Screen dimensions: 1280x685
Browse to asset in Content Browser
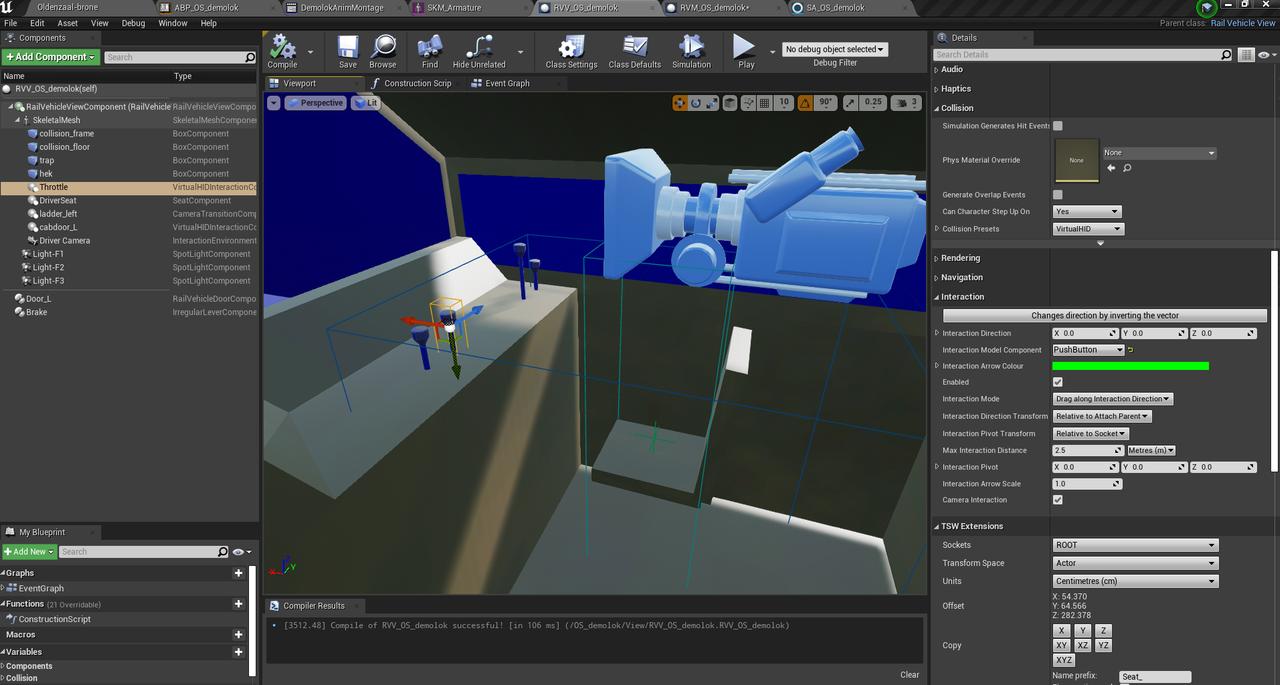tap(383, 51)
